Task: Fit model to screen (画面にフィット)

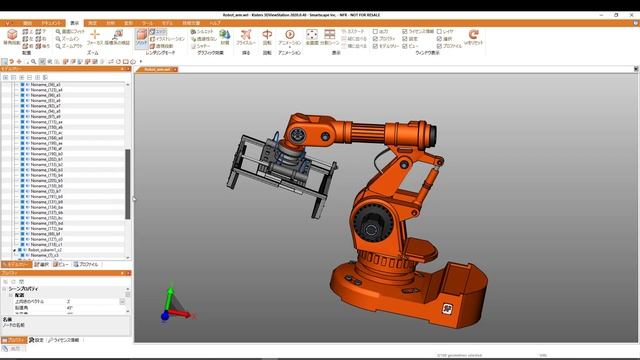Action: 70,31
